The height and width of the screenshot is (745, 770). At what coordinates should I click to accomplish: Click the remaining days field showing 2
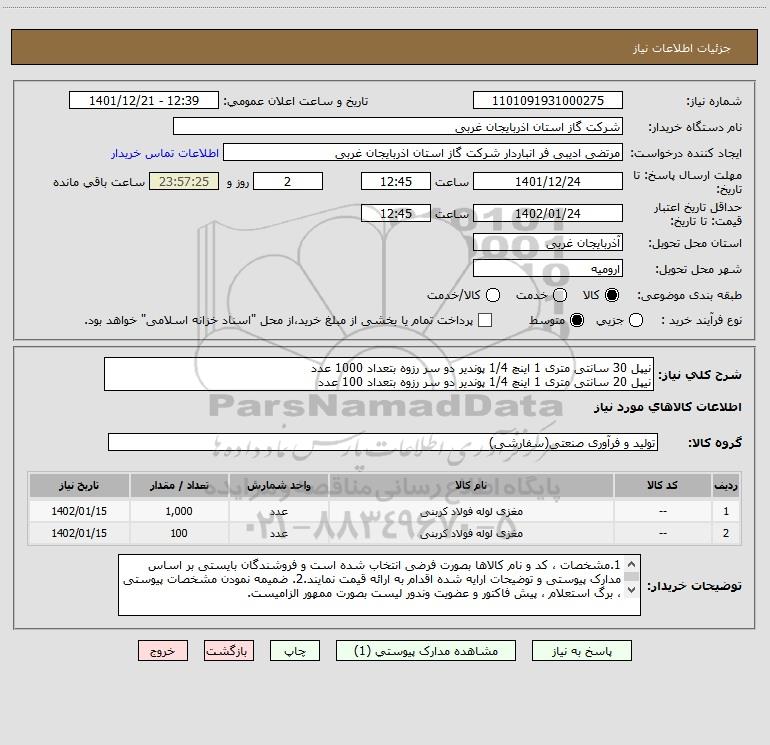(x=288, y=181)
